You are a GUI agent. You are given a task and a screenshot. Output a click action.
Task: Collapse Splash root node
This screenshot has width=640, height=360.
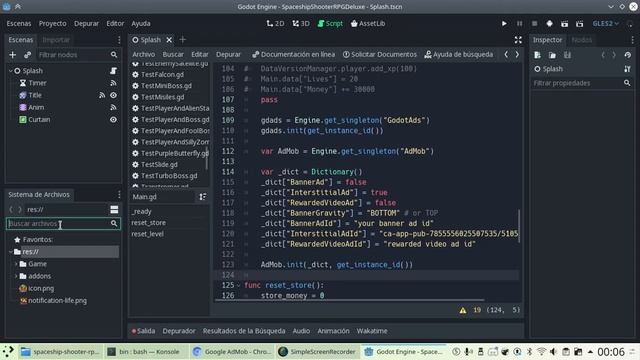(x=11, y=71)
